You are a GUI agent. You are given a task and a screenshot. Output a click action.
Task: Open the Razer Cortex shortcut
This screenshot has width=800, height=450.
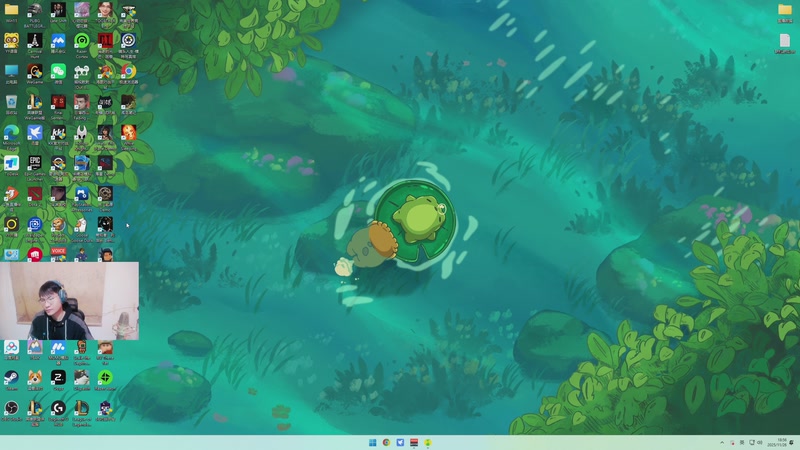pos(82,42)
